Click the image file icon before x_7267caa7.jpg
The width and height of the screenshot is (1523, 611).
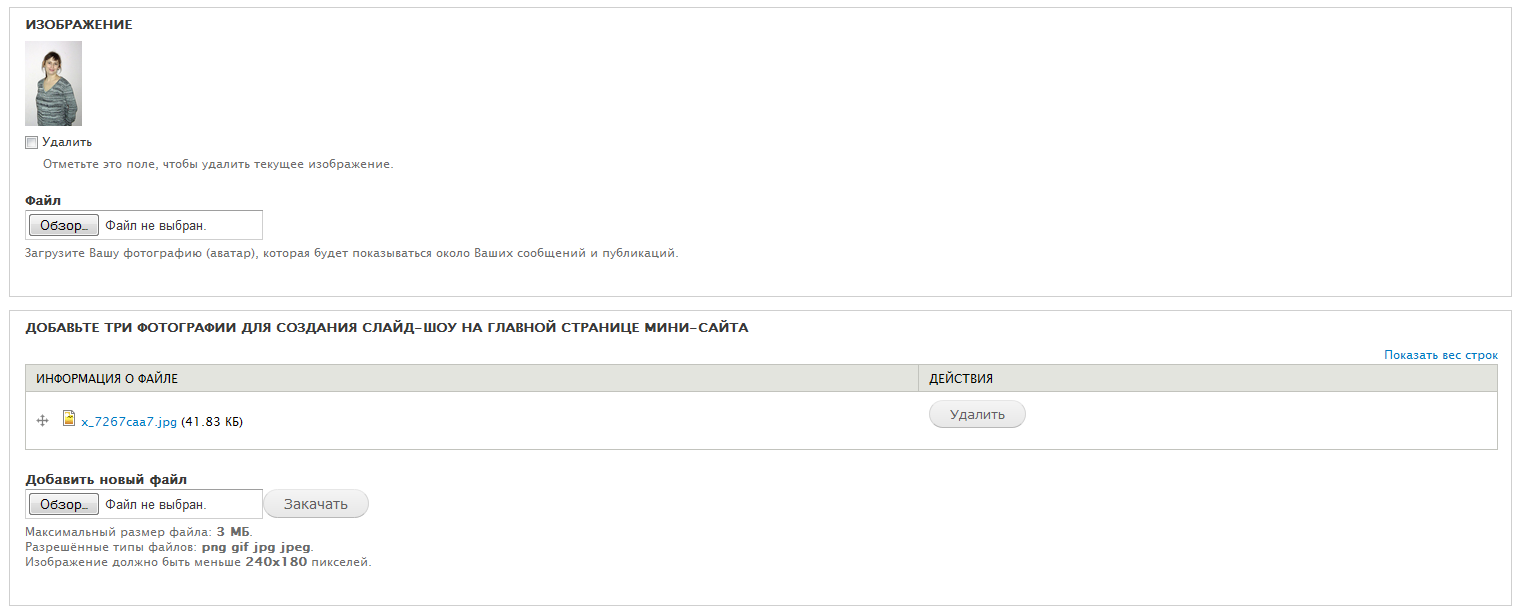[69, 419]
